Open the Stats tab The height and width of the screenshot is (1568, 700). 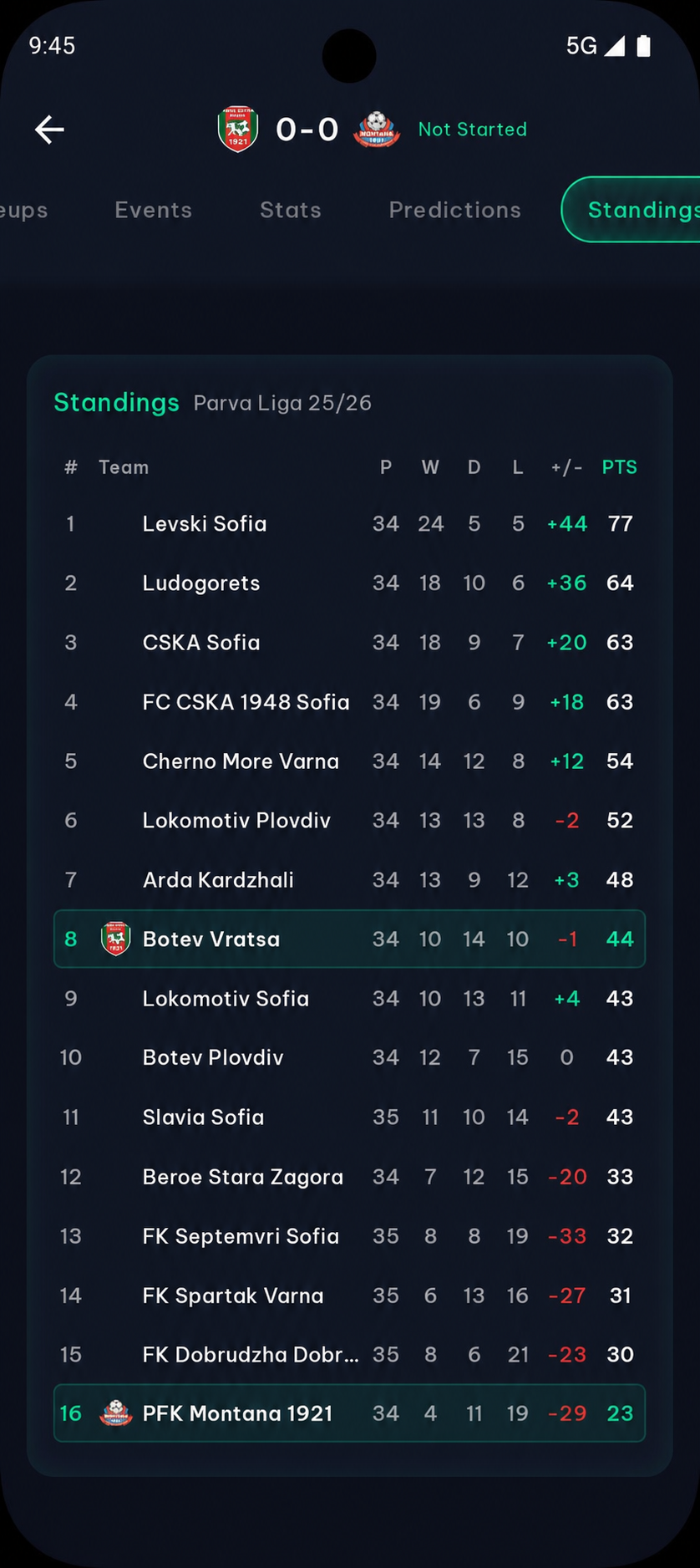pos(291,210)
